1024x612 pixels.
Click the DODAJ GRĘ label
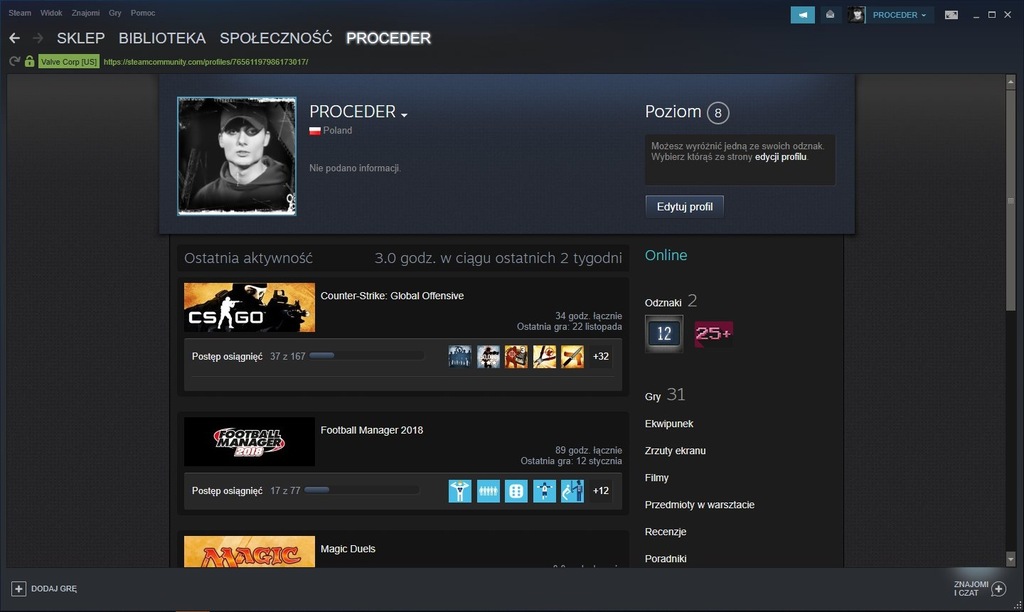coord(54,589)
